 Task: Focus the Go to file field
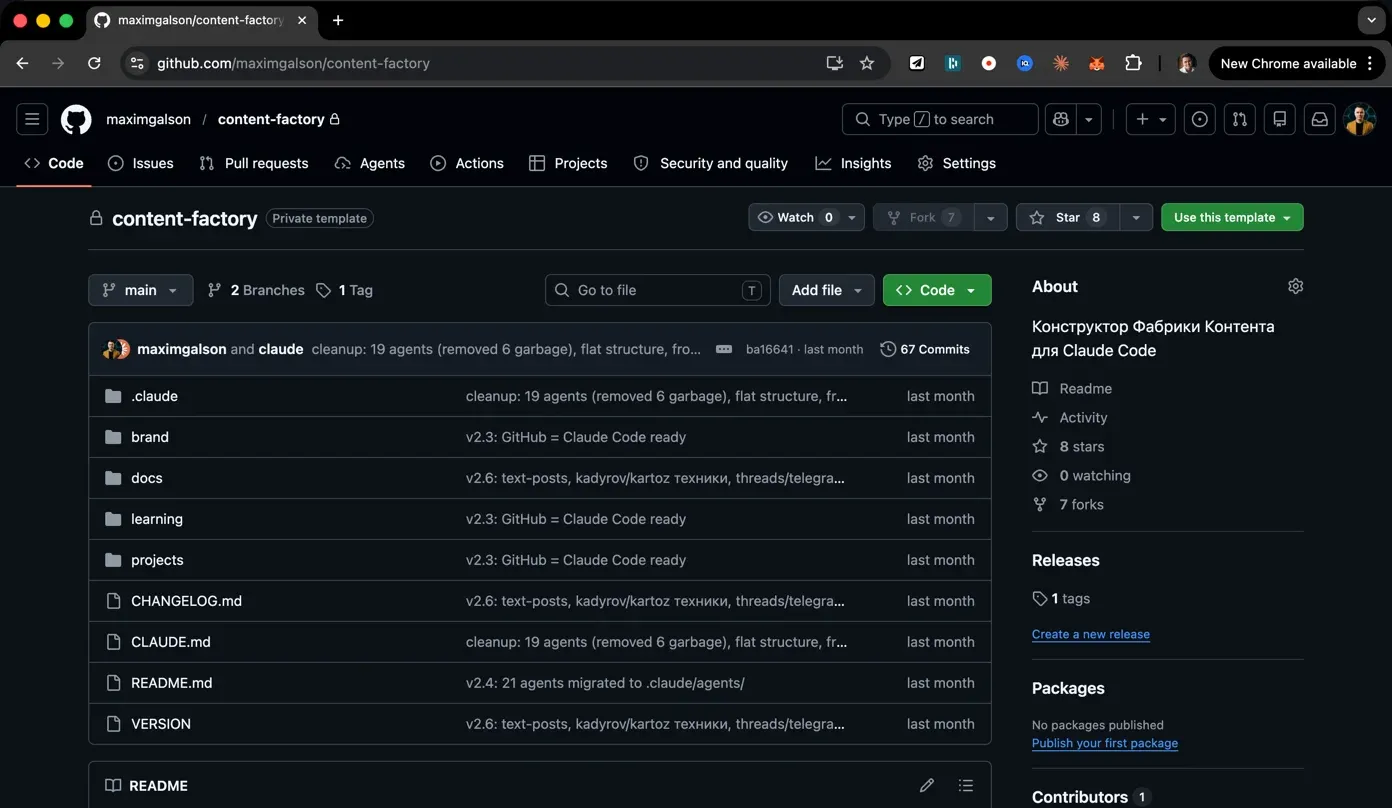657,290
